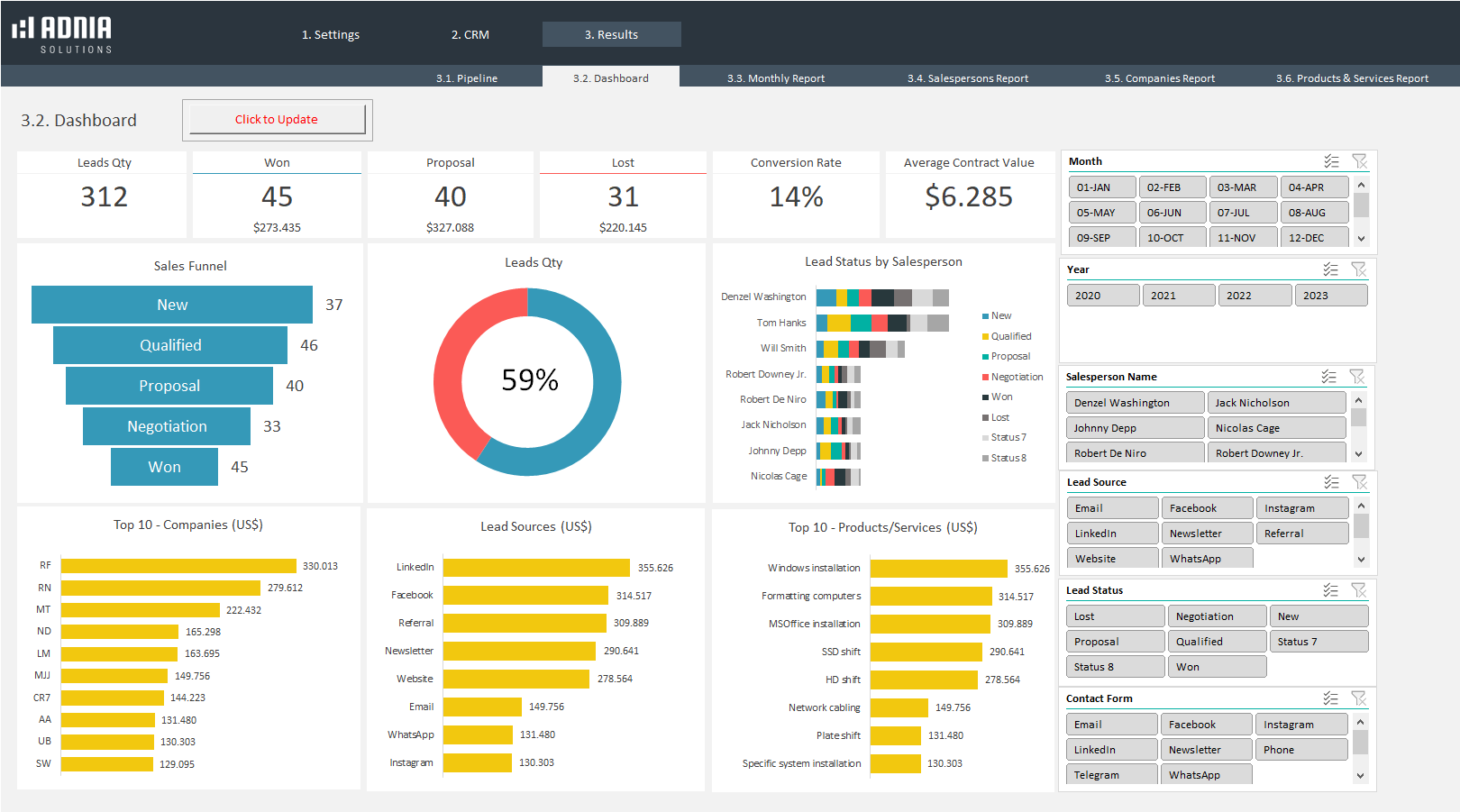Toggle the 2022 year filter
This screenshot has width=1460, height=812.
point(1254,296)
